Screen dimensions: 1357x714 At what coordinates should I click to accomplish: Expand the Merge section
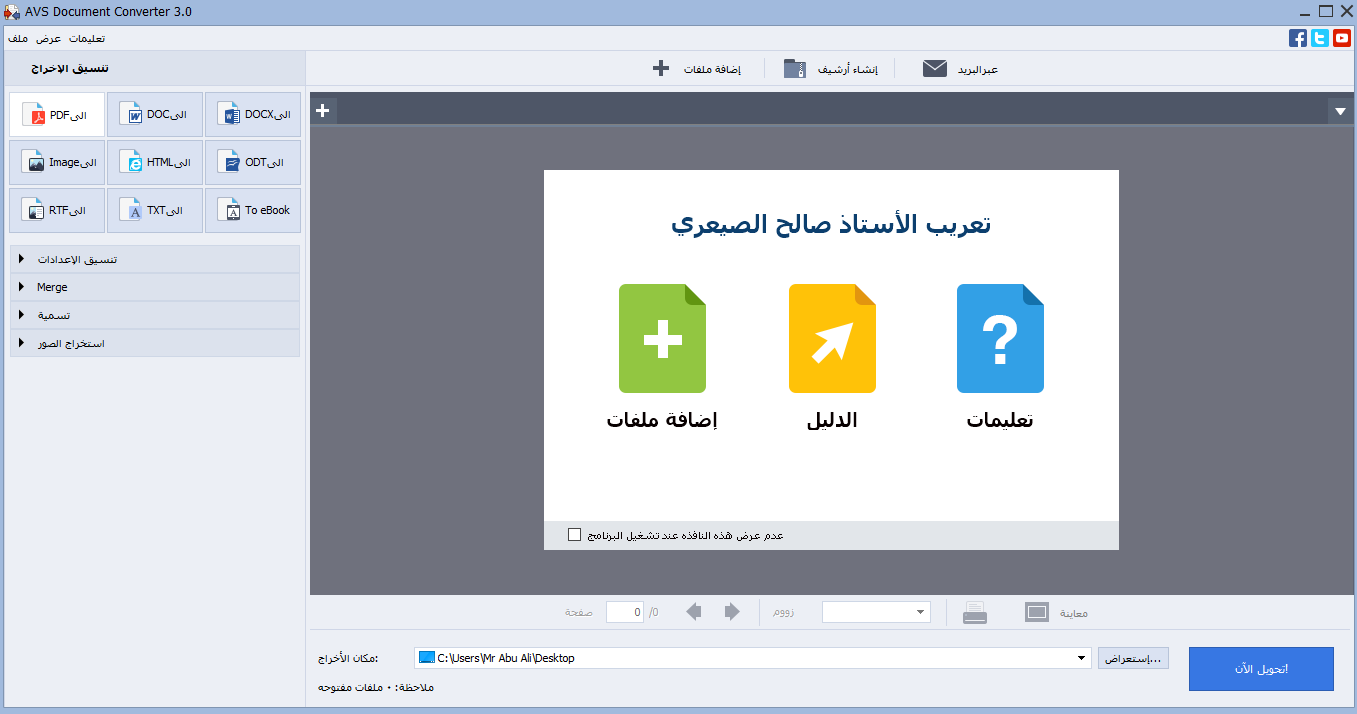tap(155, 287)
